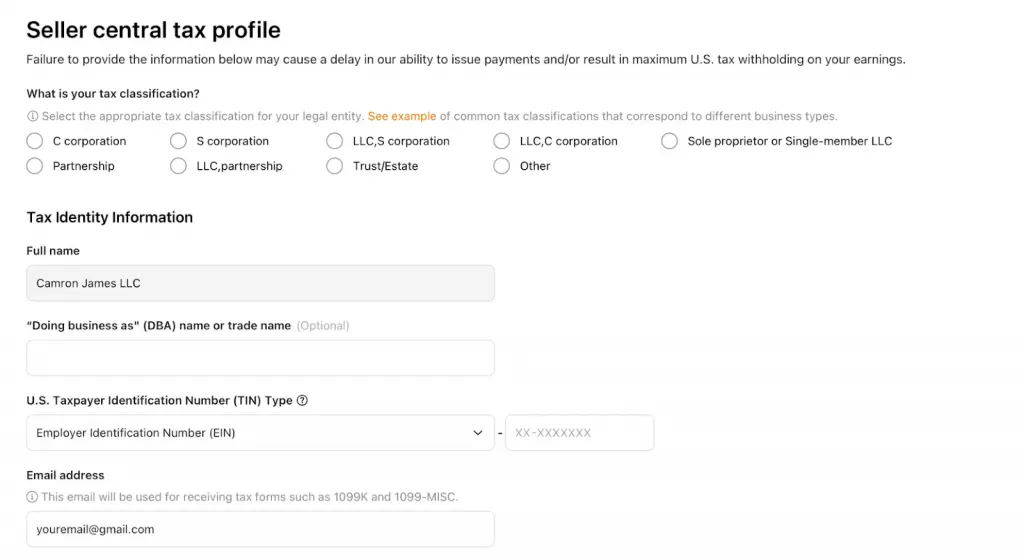This screenshot has width=1024, height=555.
Task: Choose the Trust/Estate option
Action: (334, 166)
